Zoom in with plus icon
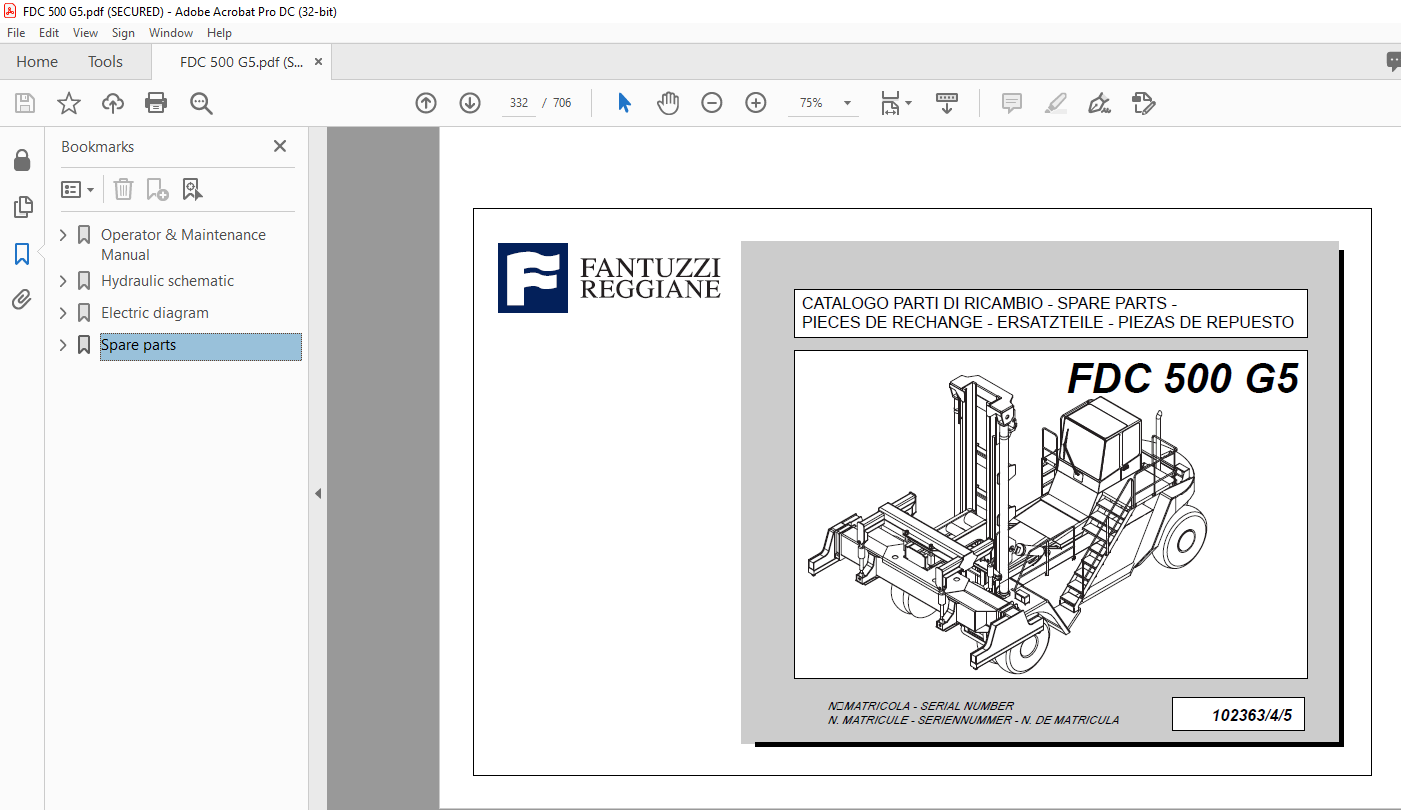 pos(756,103)
